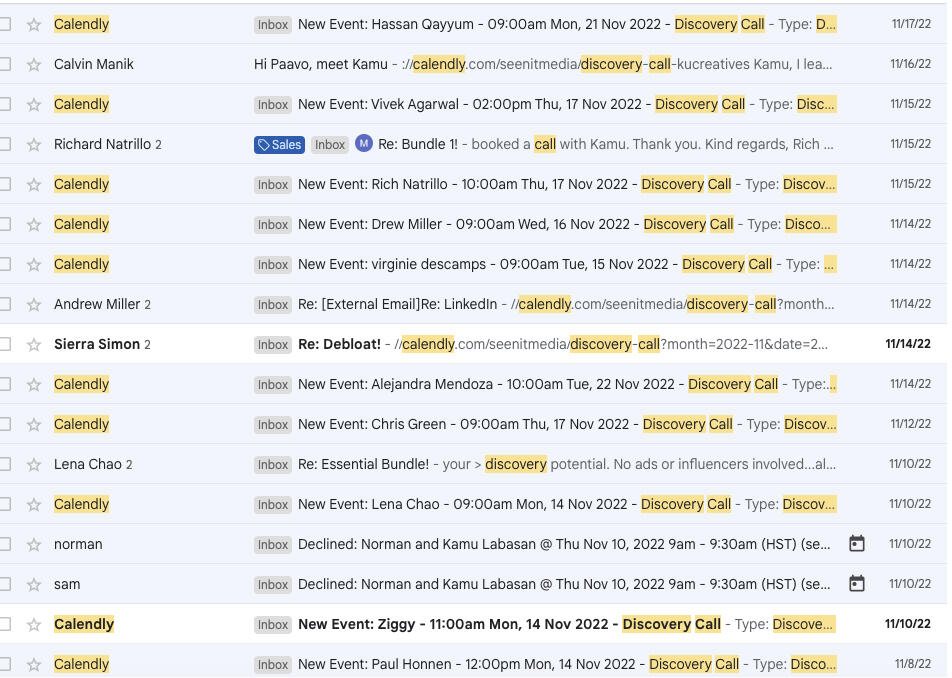Click Inbox label on Sierra Simon's Debloat email

pyautogui.click(x=273, y=345)
